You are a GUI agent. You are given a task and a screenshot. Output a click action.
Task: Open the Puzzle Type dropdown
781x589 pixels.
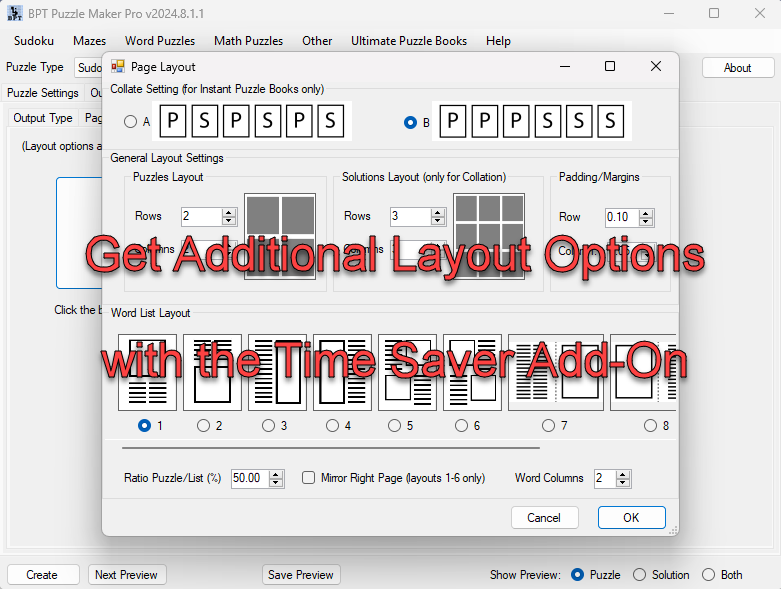(x=89, y=67)
